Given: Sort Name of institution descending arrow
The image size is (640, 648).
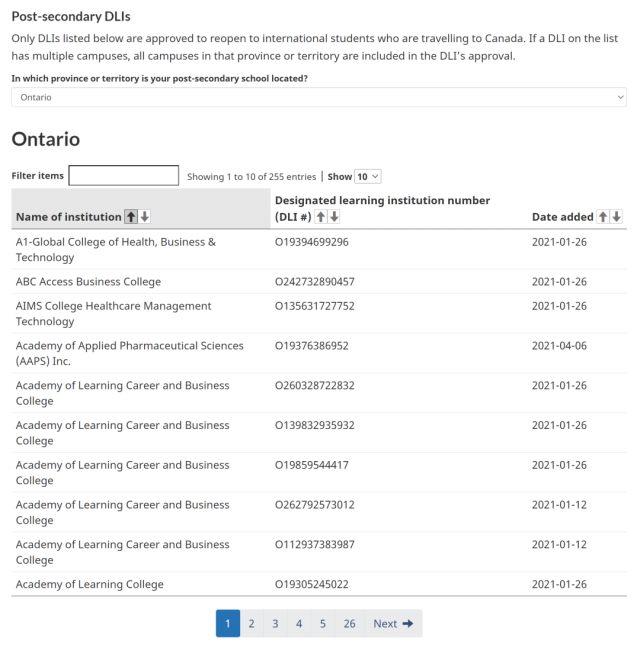Looking at the screenshot, I should point(145,217).
